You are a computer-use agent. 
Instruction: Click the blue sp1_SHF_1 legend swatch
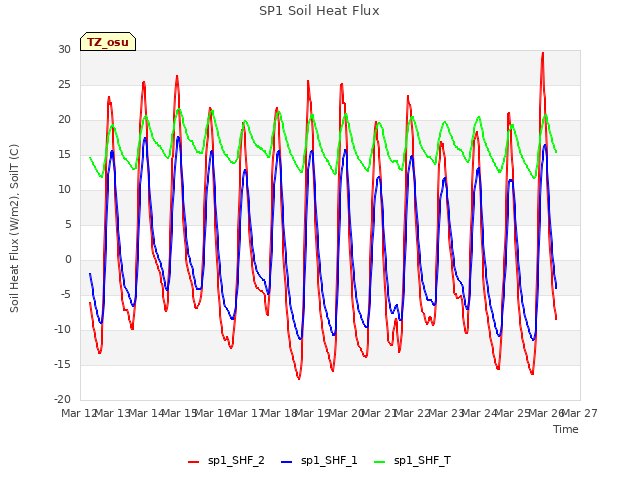pos(287,462)
